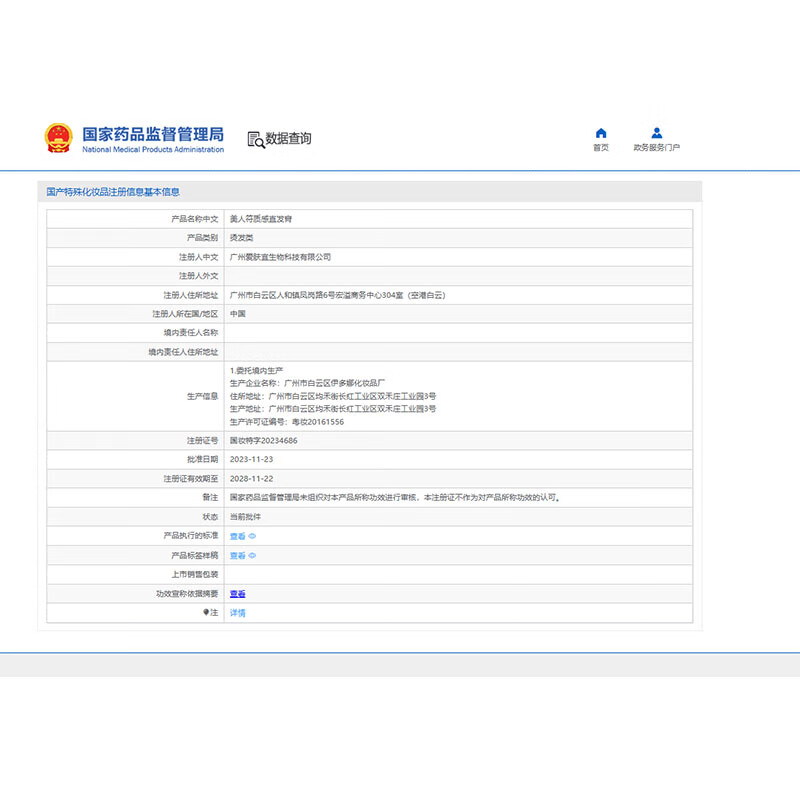This screenshot has width=800, height=800.
Task: Click the product name 美人符质感直发膏
Action: 260,218
